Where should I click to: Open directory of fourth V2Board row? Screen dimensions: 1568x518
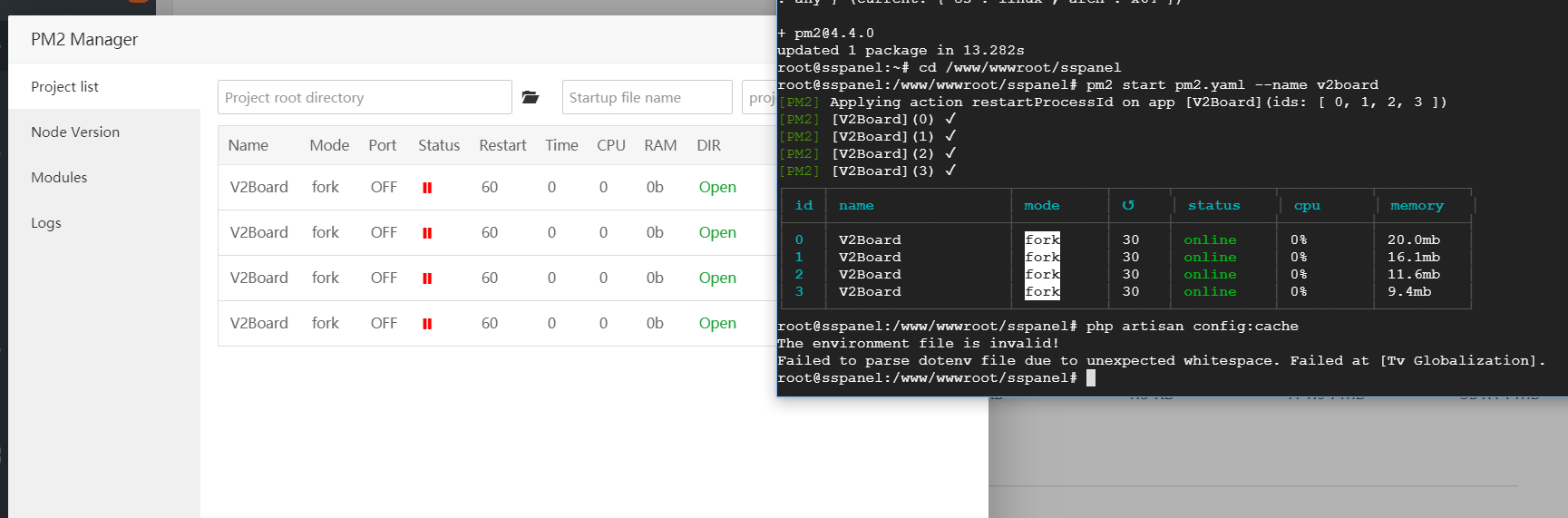[x=717, y=323]
